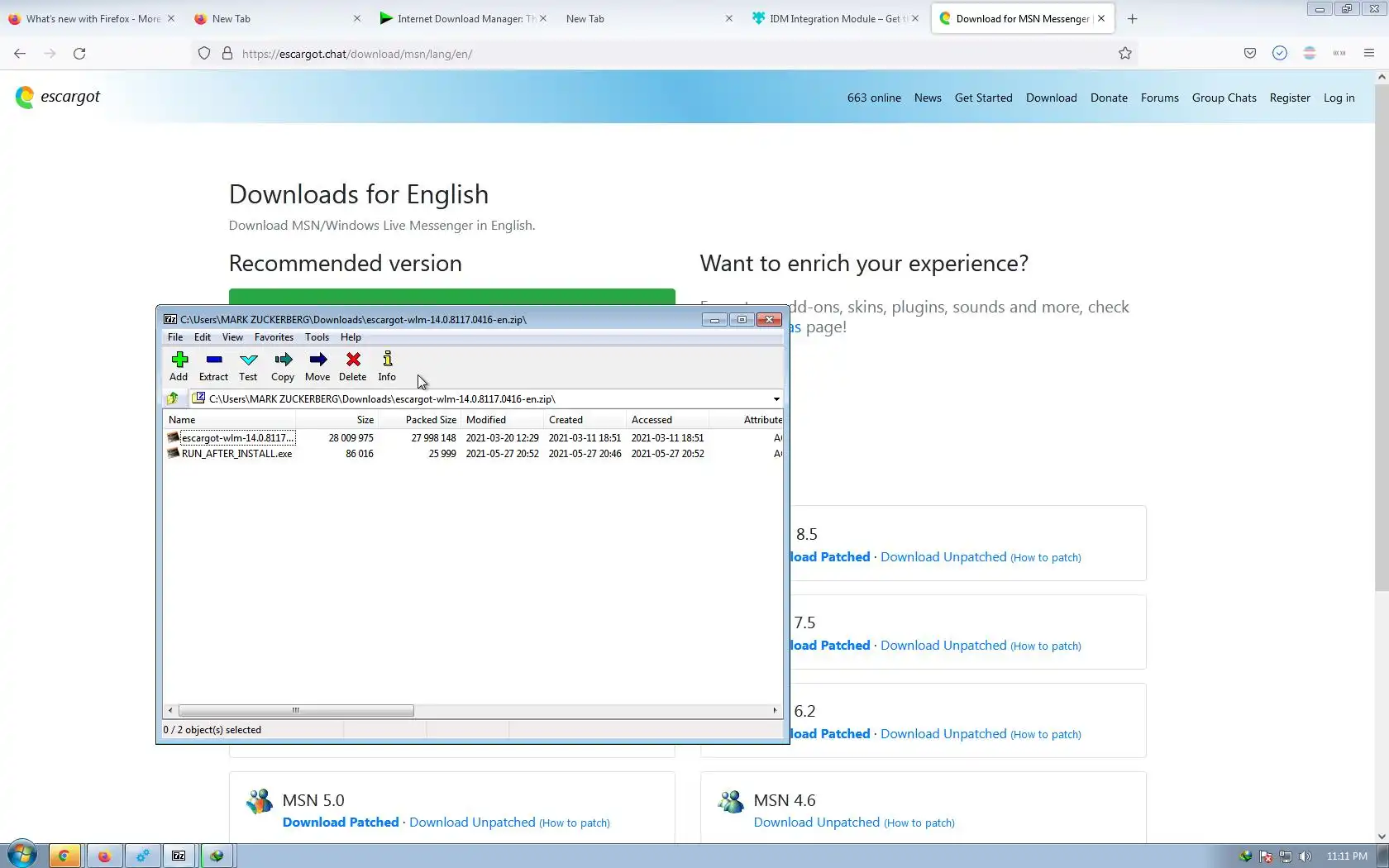Choose the Move tool in 7-Zip toolbar

pyautogui.click(x=317, y=366)
